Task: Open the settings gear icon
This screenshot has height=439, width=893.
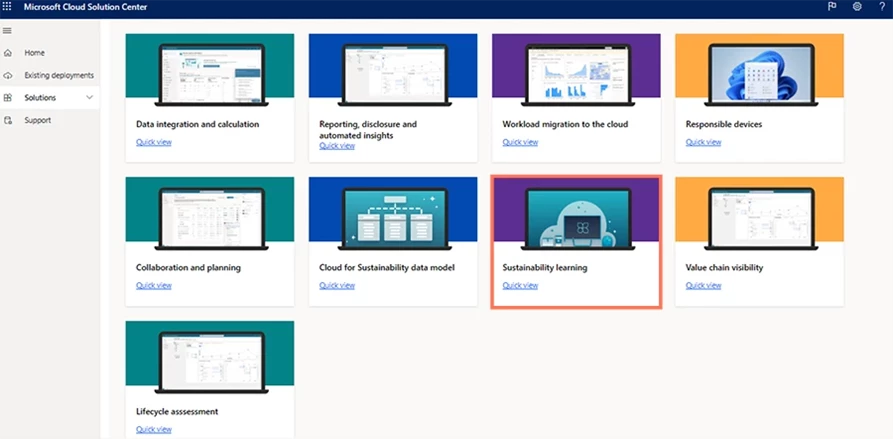Action: (857, 6)
